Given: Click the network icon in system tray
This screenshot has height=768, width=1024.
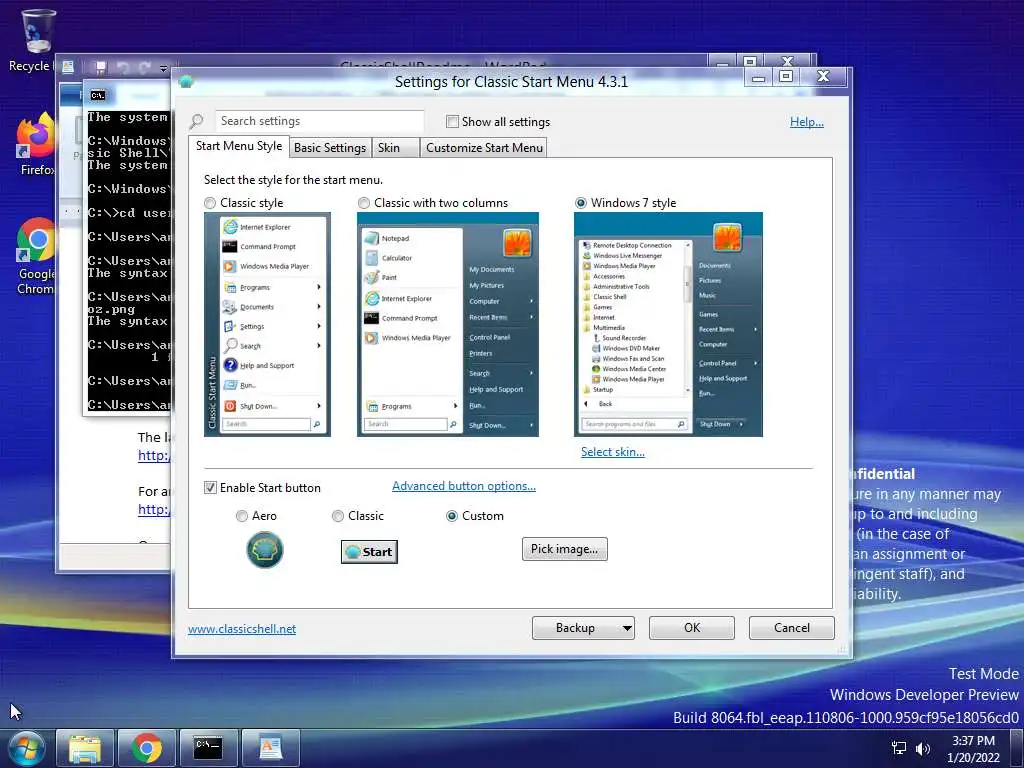Looking at the screenshot, I should tap(899, 748).
